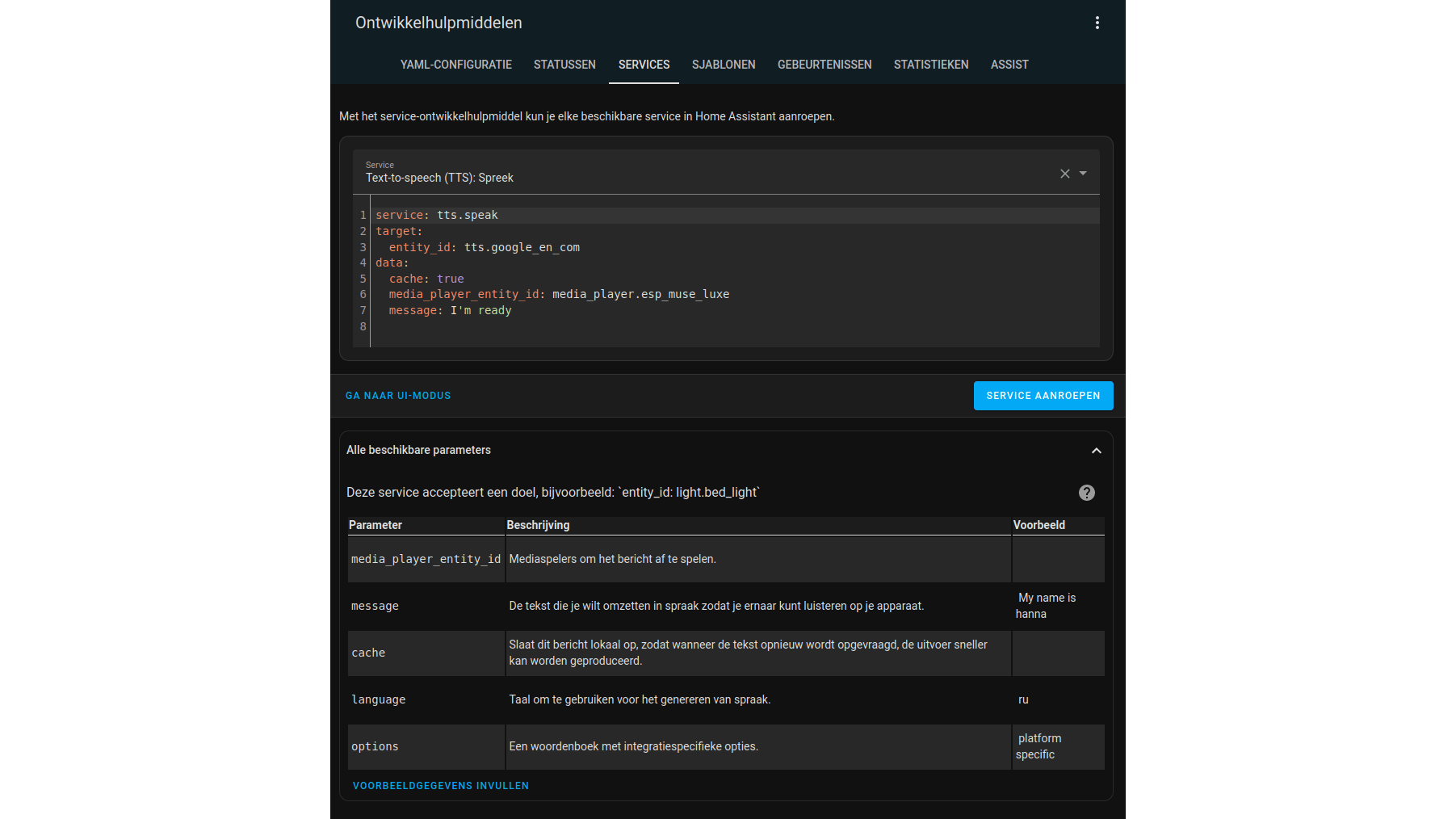Image resolution: width=1456 pixels, height=819 pixels.
Task: Open the service picker dropdown arrow
Action: pyautogui.click(x=1083, y=173)
